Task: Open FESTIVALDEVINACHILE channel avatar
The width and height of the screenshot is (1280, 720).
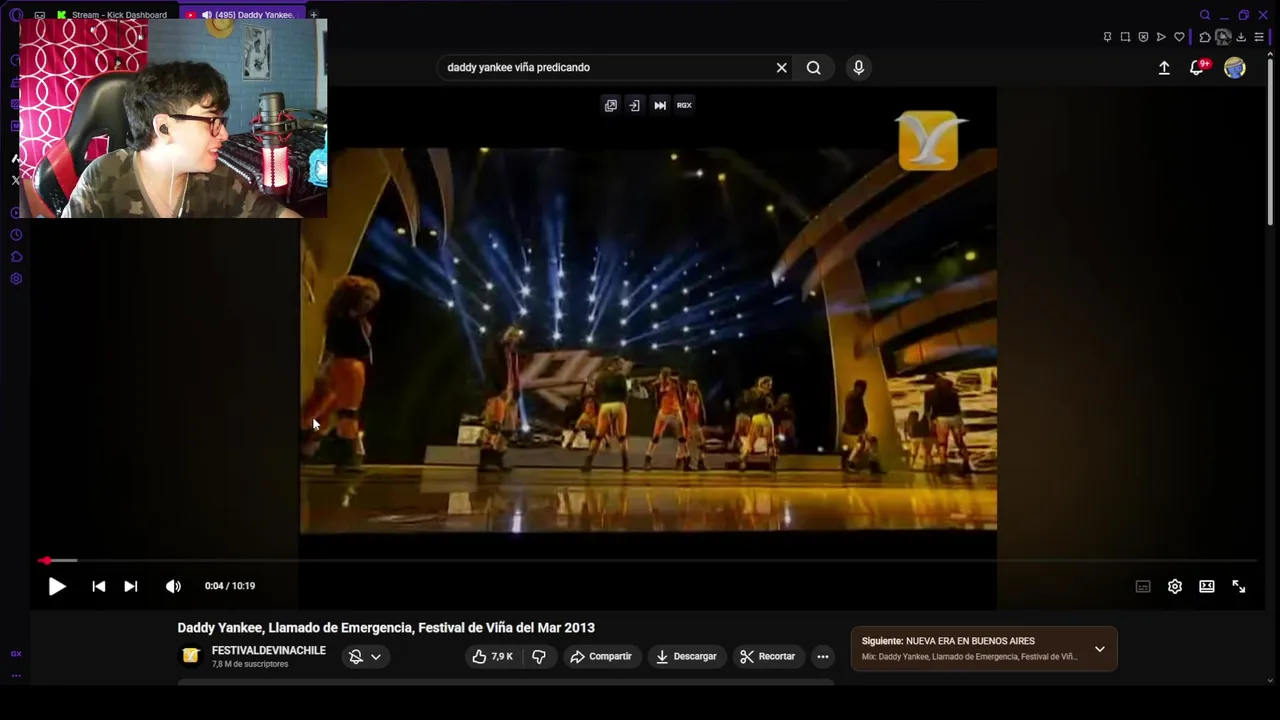Action: (190, 656)
